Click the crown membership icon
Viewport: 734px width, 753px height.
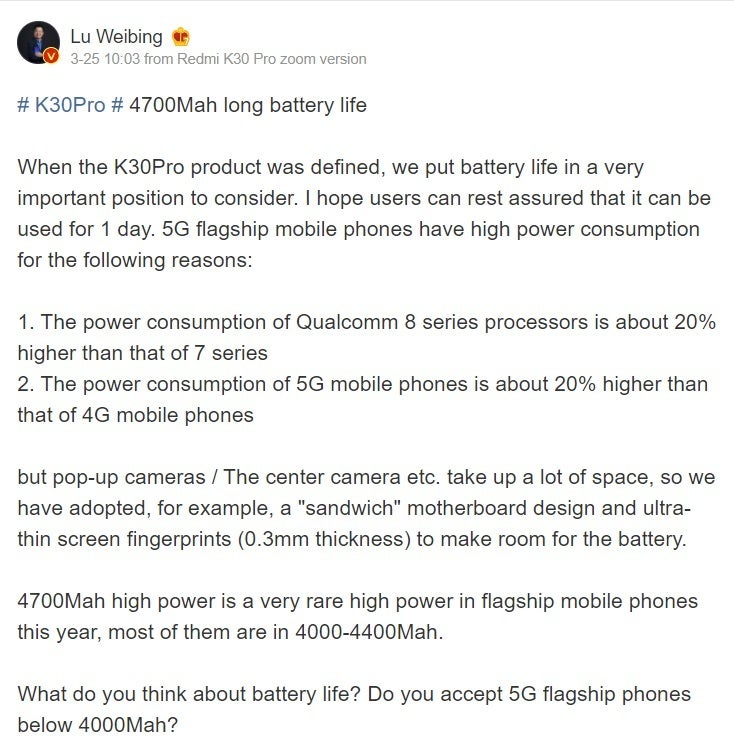point(181,37)
